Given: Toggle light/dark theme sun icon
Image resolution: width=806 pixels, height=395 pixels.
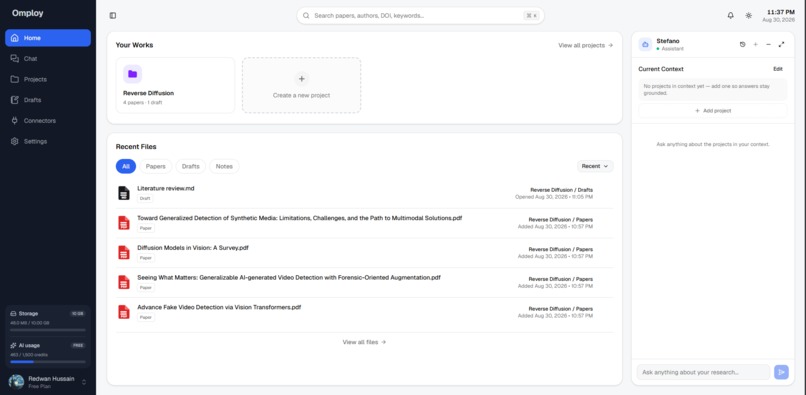Looking at the screenshot, I should pos(748,15).
